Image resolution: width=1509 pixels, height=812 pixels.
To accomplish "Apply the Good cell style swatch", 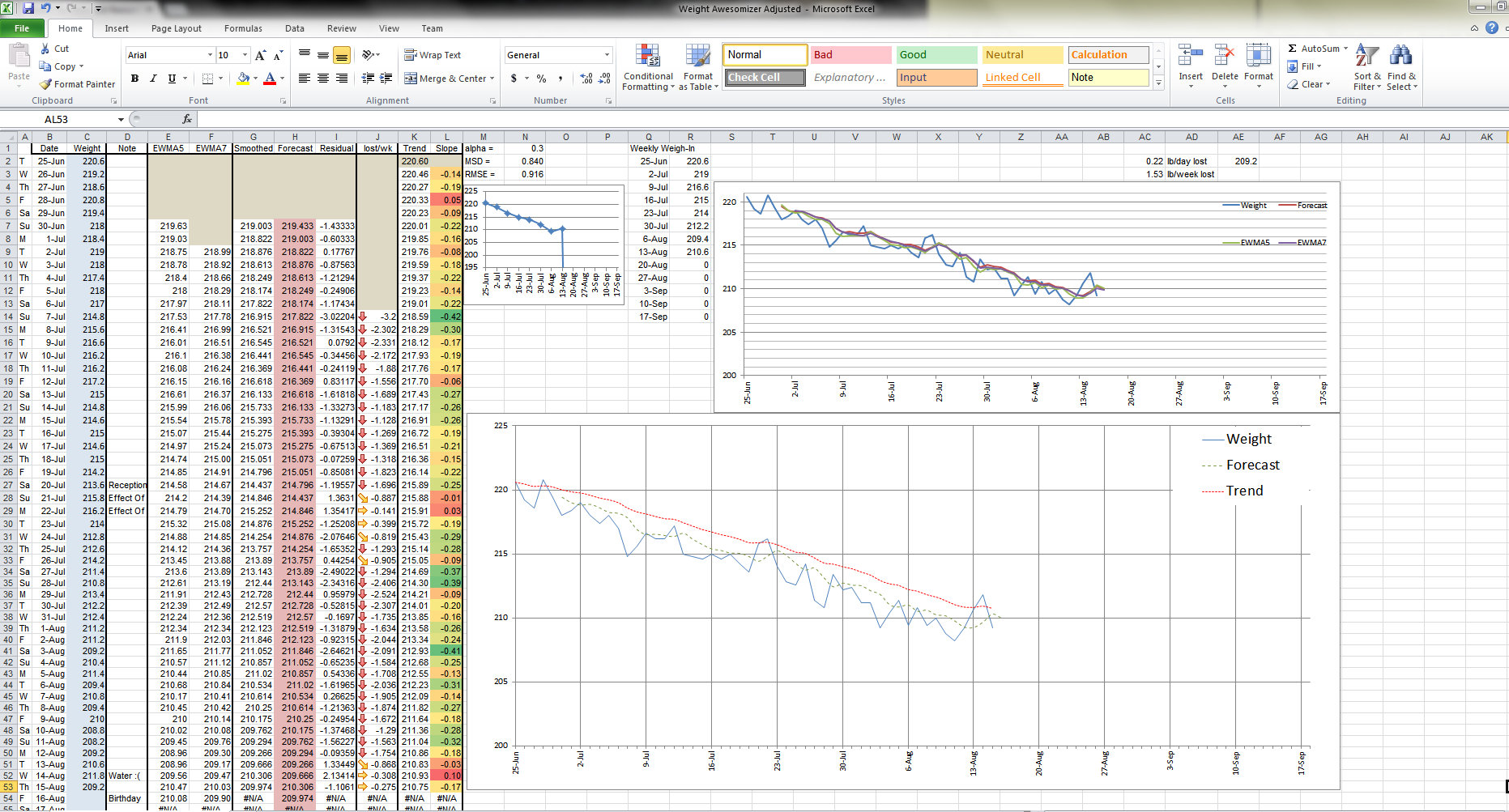I will click(x=936, y=55).
